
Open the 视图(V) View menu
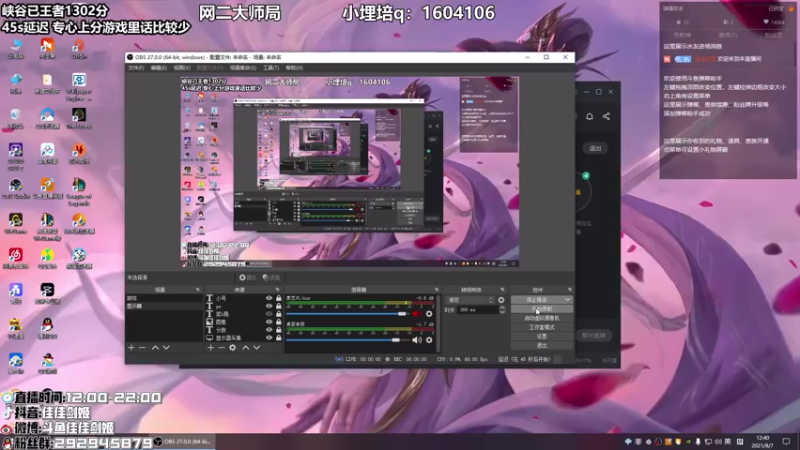pos(182,68)
